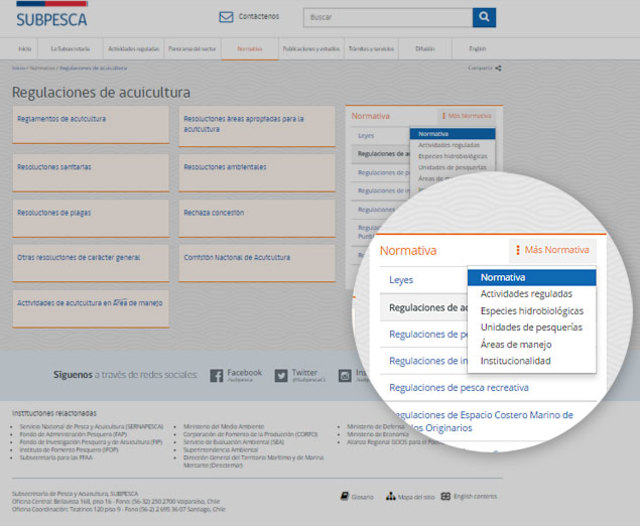
Task: Click the Normativa breadcrumb link
Action: tap(42, 68)
